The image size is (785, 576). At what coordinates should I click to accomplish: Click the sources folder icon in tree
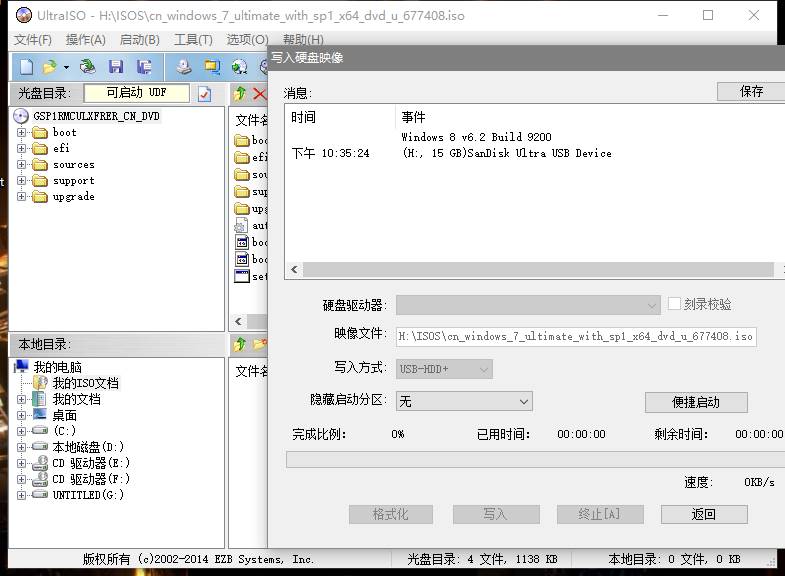click(x=40, y=165)
